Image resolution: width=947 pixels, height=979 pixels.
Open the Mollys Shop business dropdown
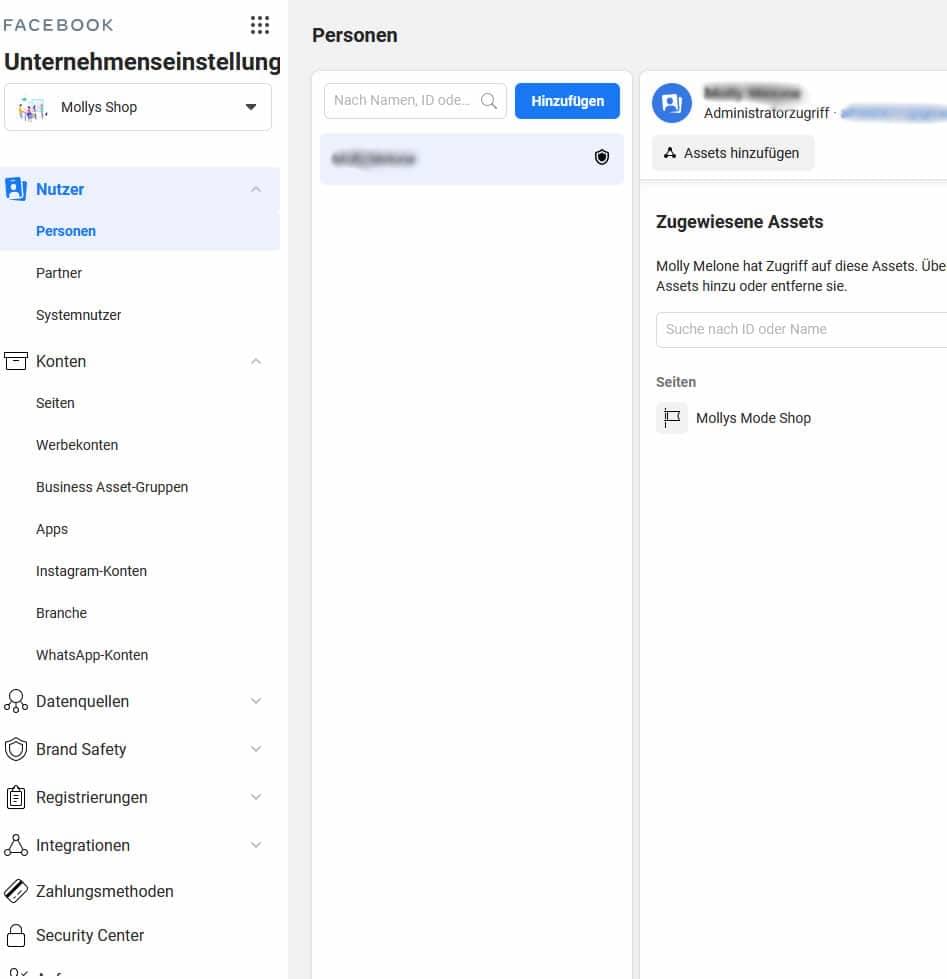pos(138,107)
